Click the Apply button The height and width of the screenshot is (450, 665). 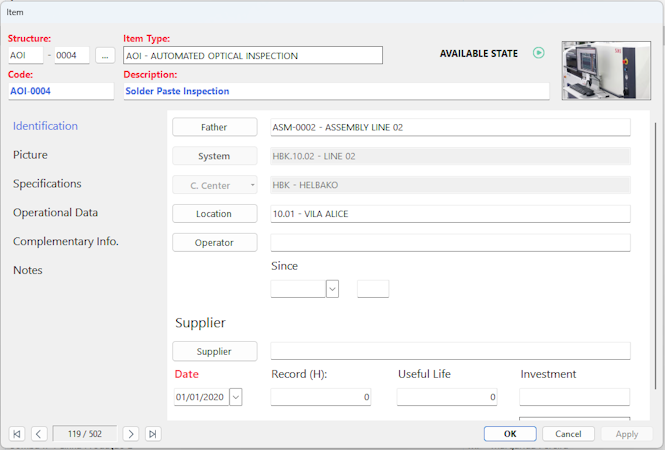pos(627,434)
